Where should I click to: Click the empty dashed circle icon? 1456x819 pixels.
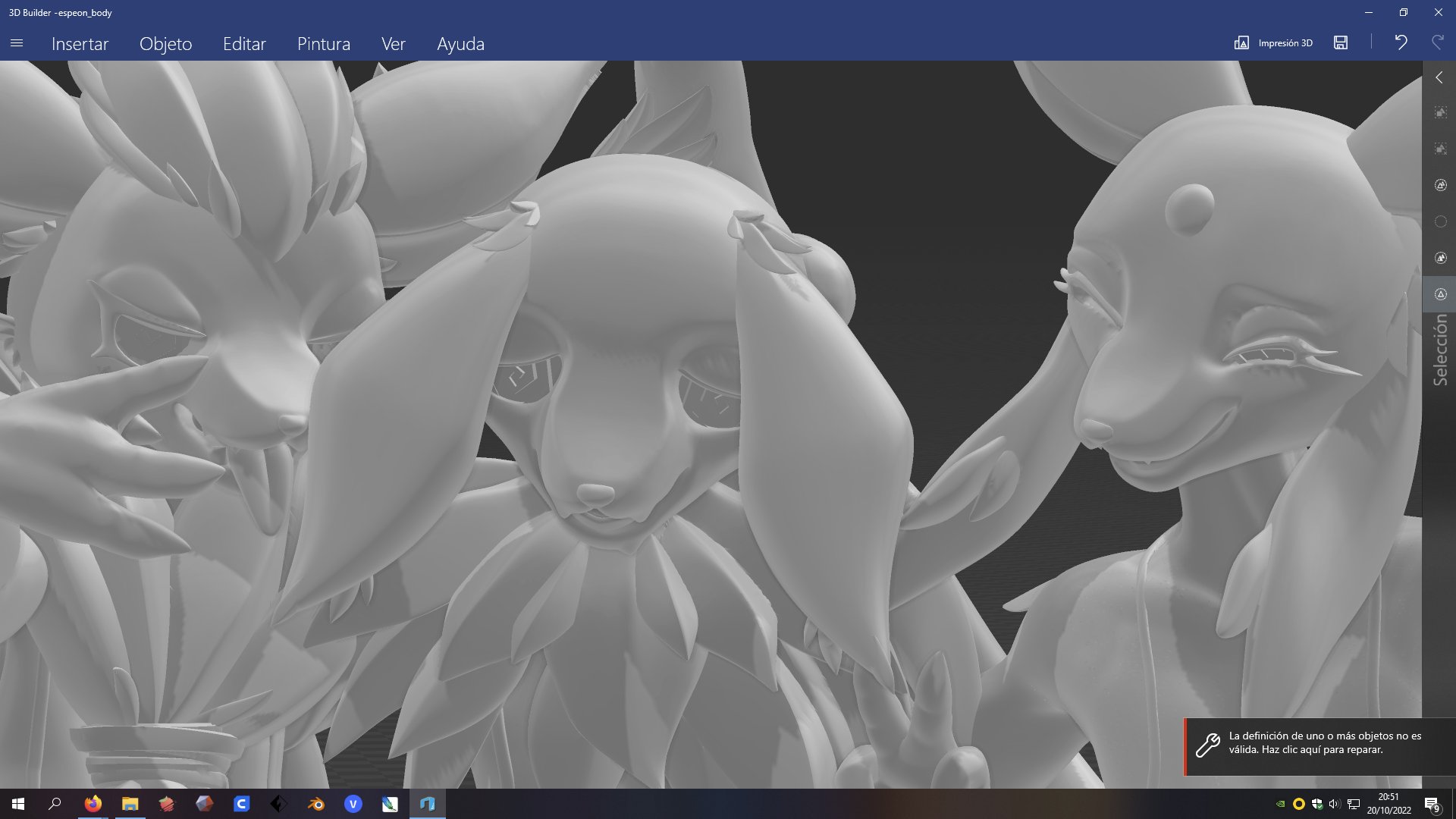coord(1440,221)
